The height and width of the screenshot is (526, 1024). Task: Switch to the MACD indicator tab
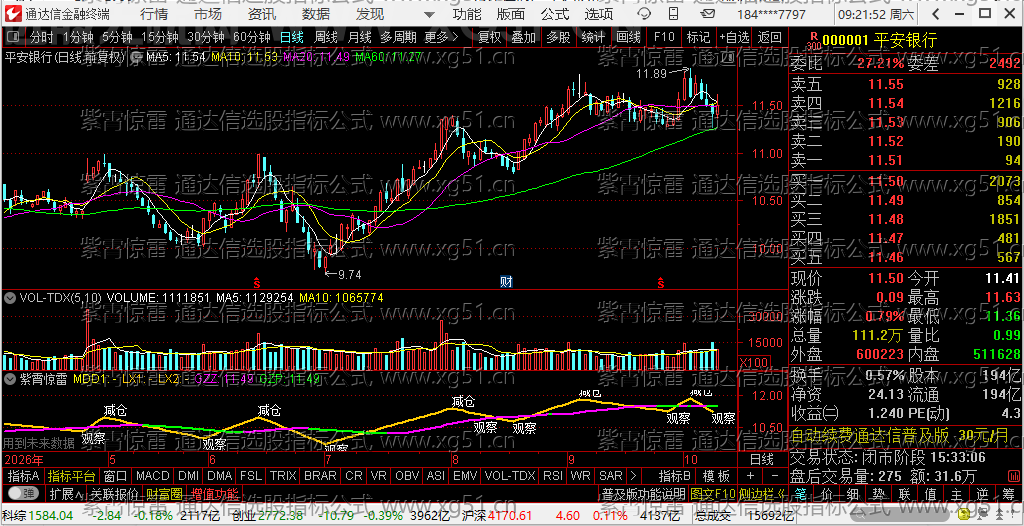(x=152, y=476)
